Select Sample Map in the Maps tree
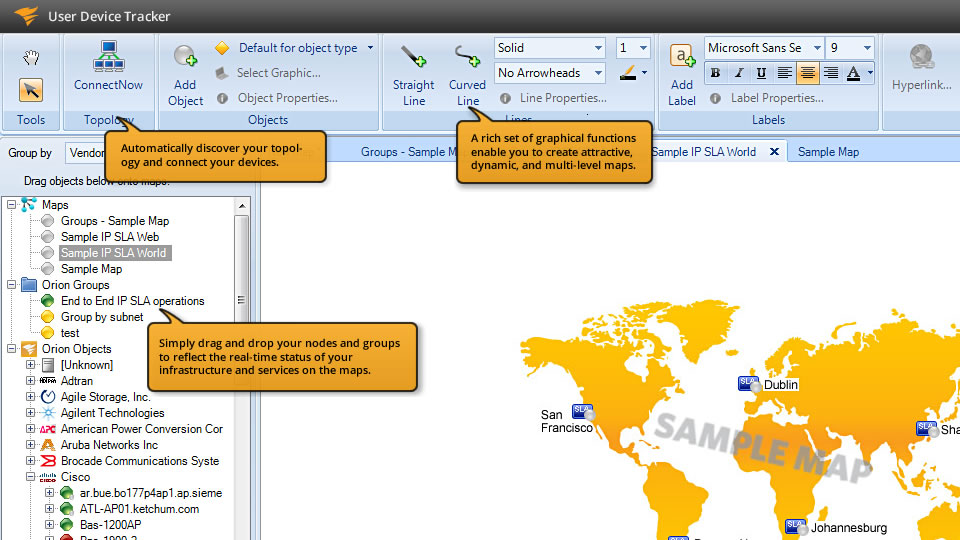Viewport: 960px width, 540px height. pos(91,269)
